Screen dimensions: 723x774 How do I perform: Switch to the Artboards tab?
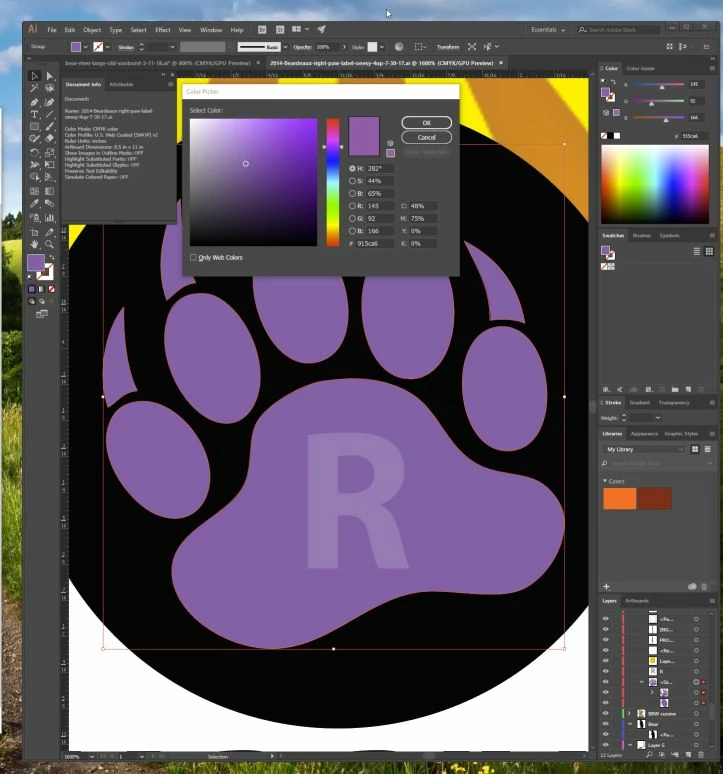[x=637, y=601]
